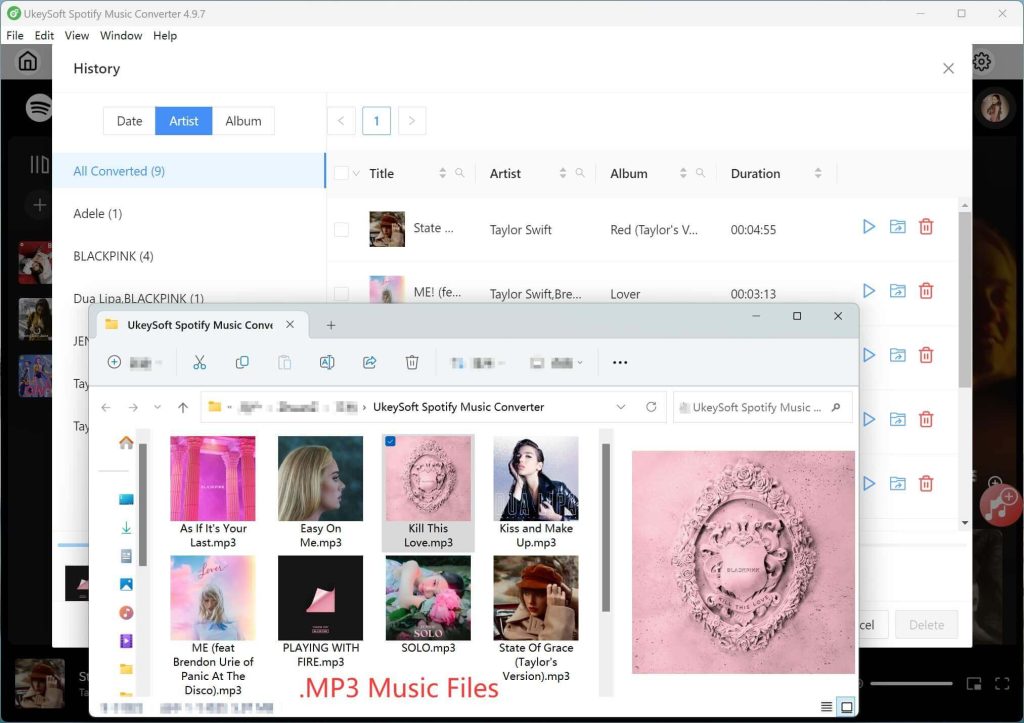The height and width of the screenshot is (723, 1024).
Task: Switch to the Album filter tab
Action: (x=244, y=120)
